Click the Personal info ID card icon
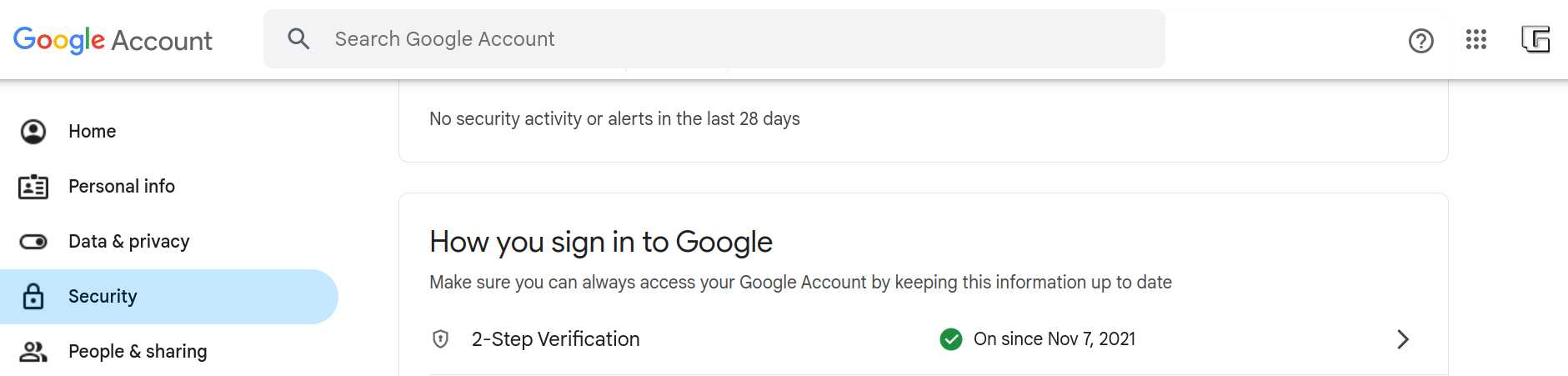This screenshot has width=1568, height=376. click(x=33, y=187)
